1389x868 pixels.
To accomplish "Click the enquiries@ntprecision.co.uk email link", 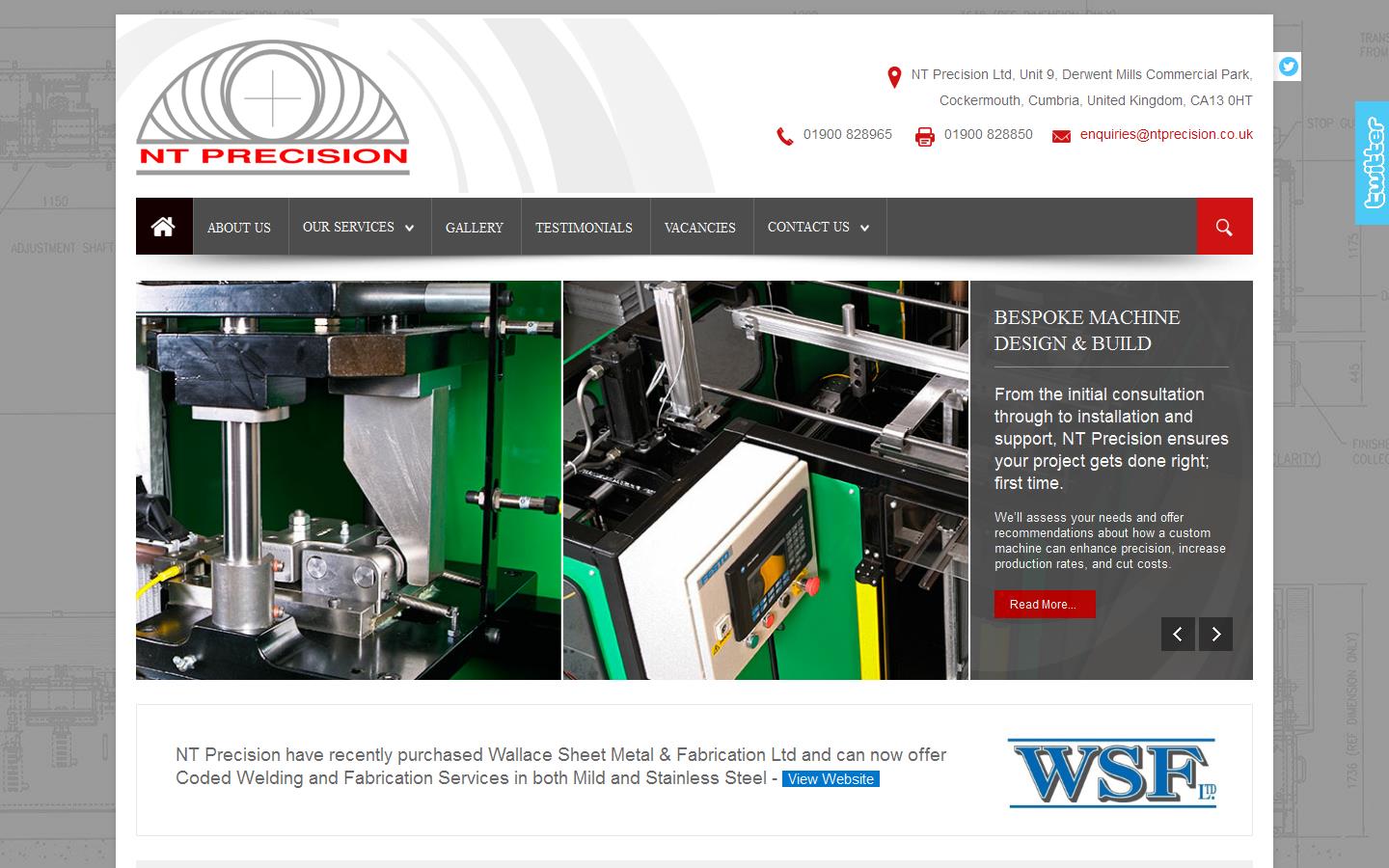I will click(x=1166, y=134).
